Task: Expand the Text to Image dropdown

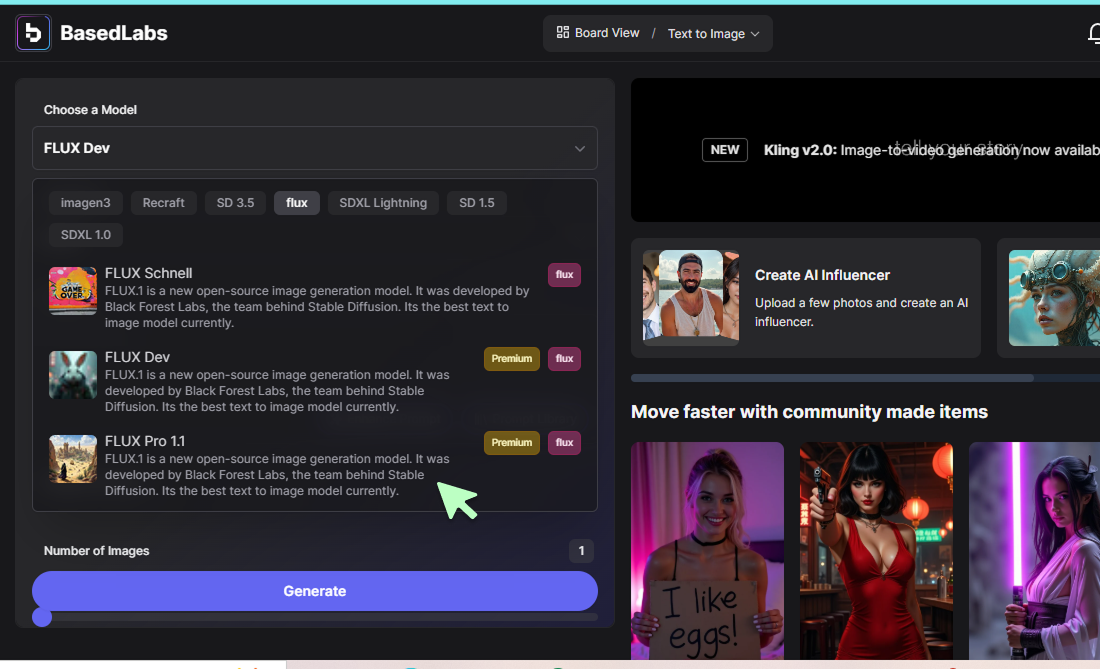Action: (713, 34)
